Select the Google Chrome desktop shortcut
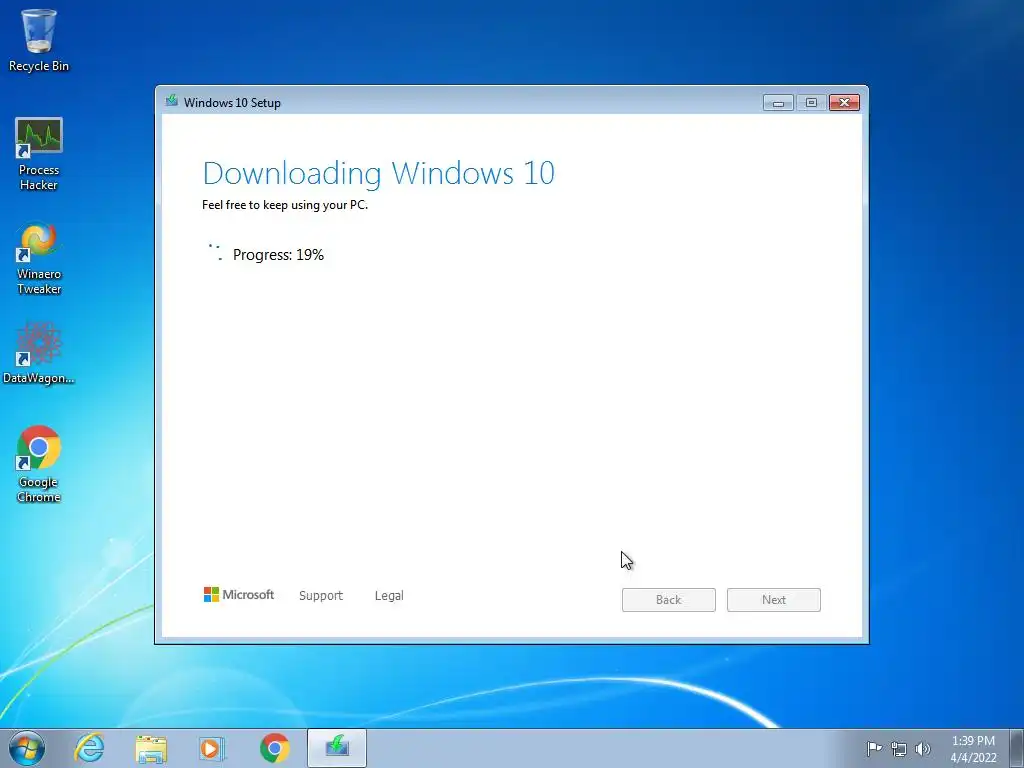 39,464
